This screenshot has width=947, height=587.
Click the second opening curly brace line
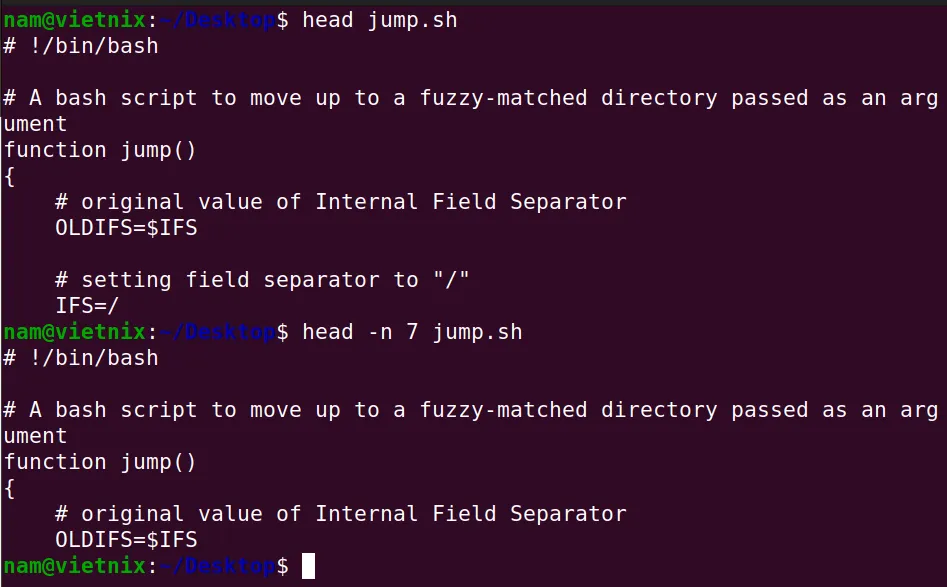click(x=9, y=489)
